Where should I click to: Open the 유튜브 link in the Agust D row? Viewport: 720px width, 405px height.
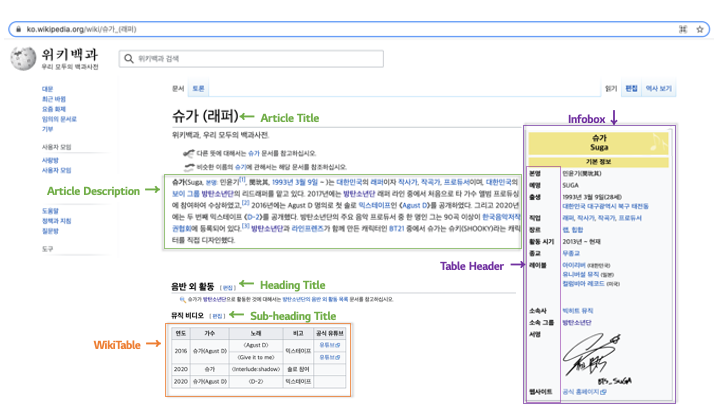click(x=330, y=345)
